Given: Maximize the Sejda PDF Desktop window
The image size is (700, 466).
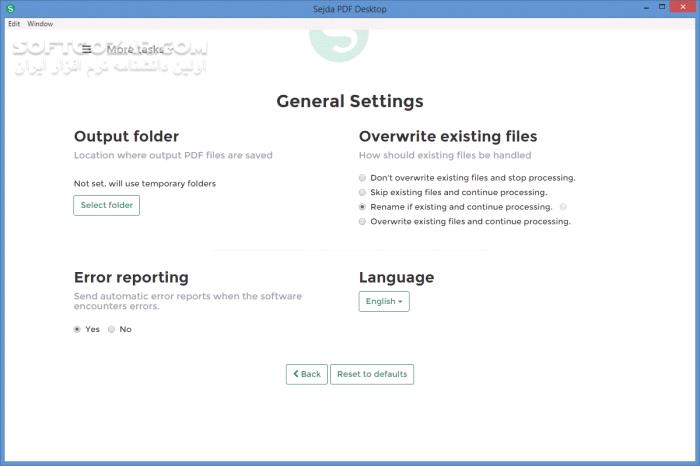Looking at the screenshot, I should click(x=662, y=7).
